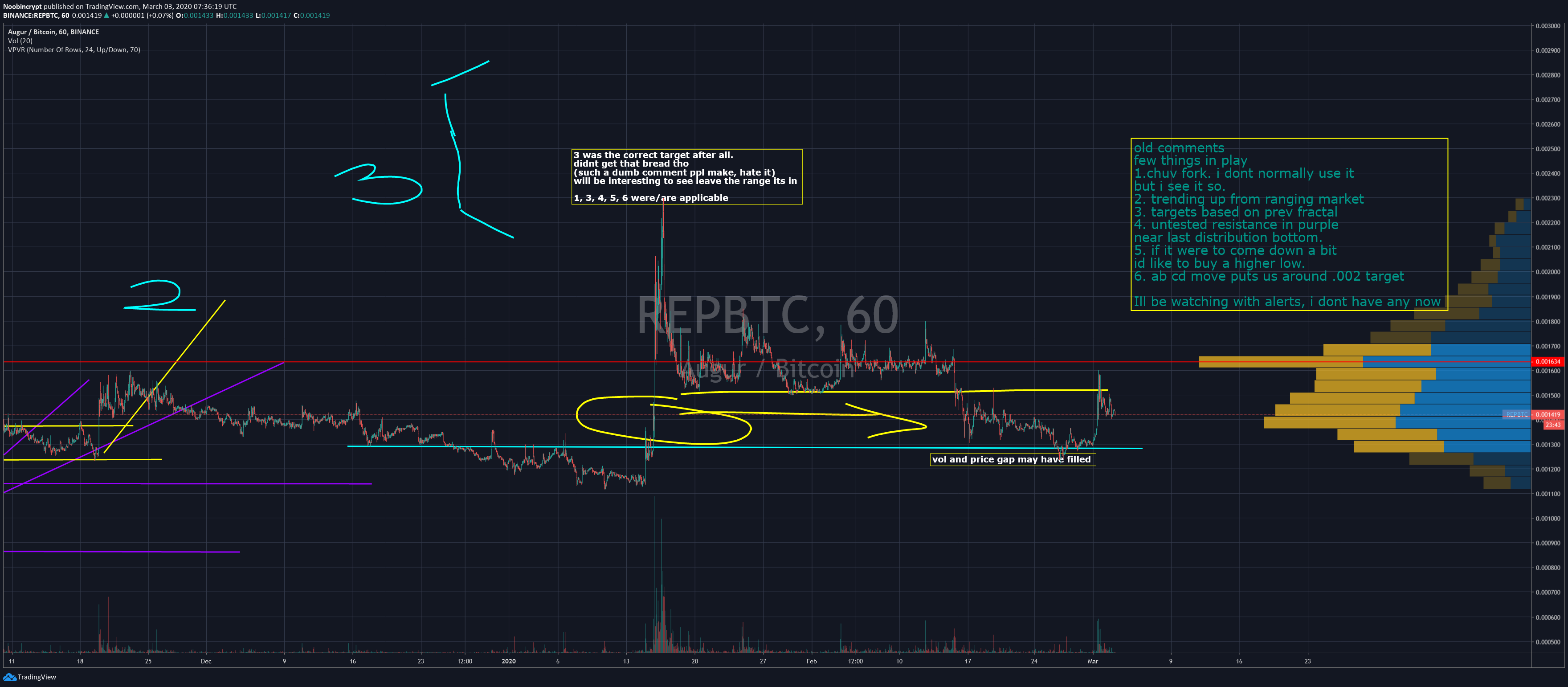Click the 11 date label on time axis

coord(12,661)
